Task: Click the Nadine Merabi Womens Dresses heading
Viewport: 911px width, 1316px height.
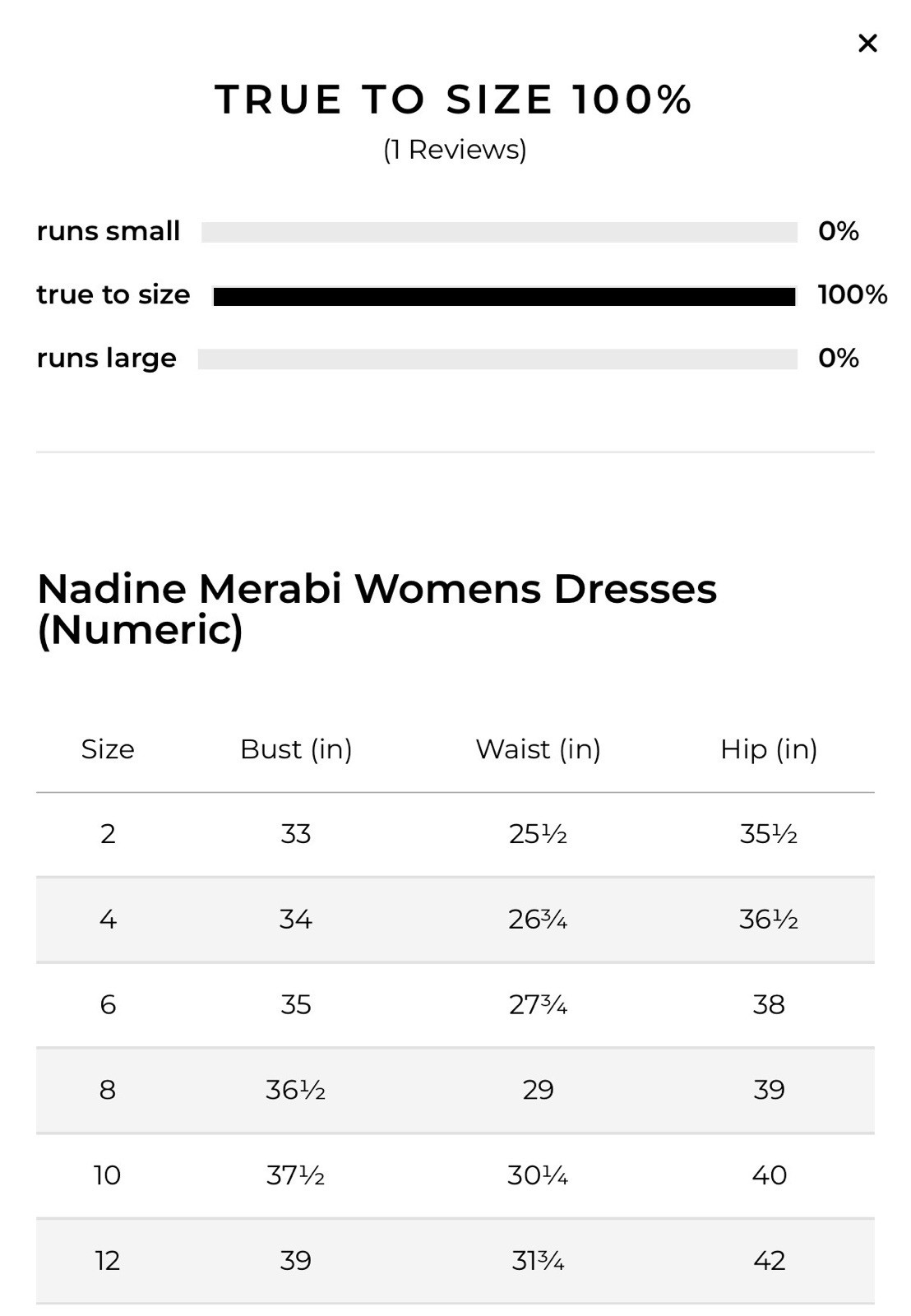Action: coord(377,609)
